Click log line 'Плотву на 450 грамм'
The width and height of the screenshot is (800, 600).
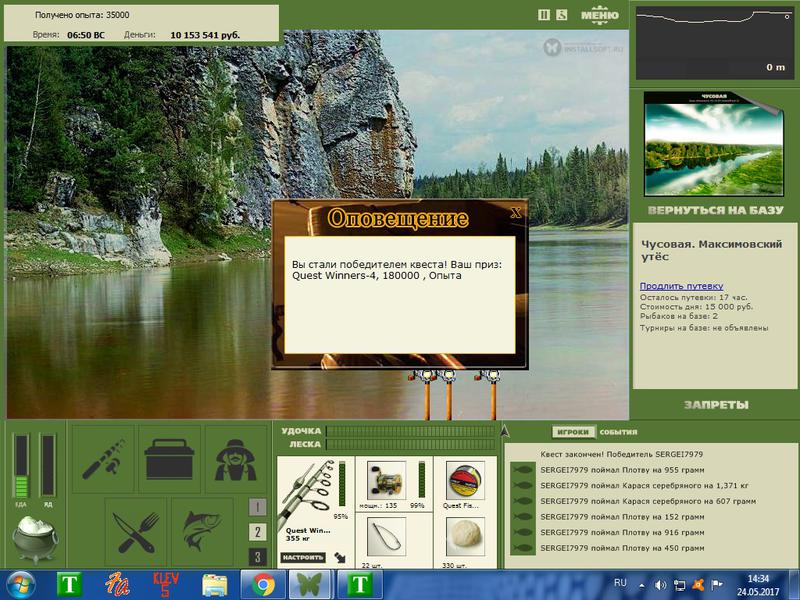(x=622, y=548)
